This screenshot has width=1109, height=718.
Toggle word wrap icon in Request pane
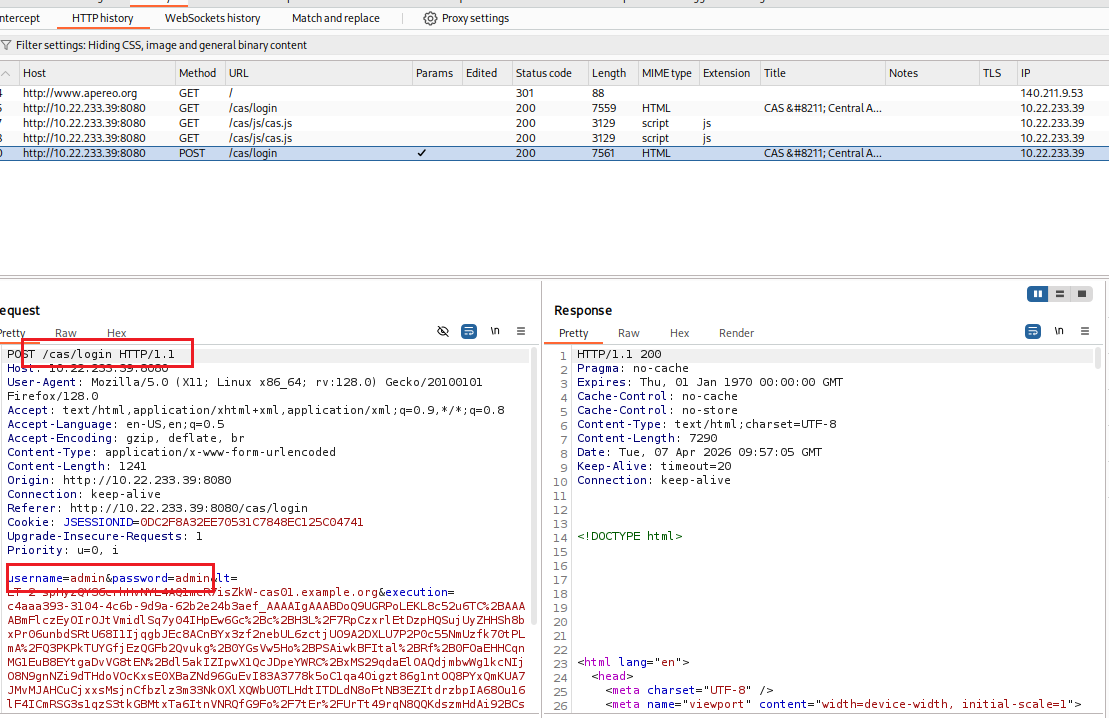[x=468, y=331]
